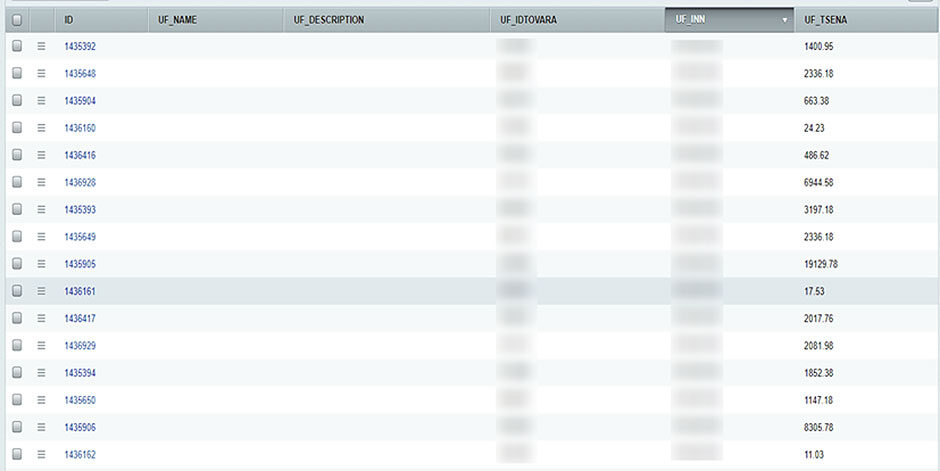
Task: Open record ID 1436416
Action: pos(80,155)
